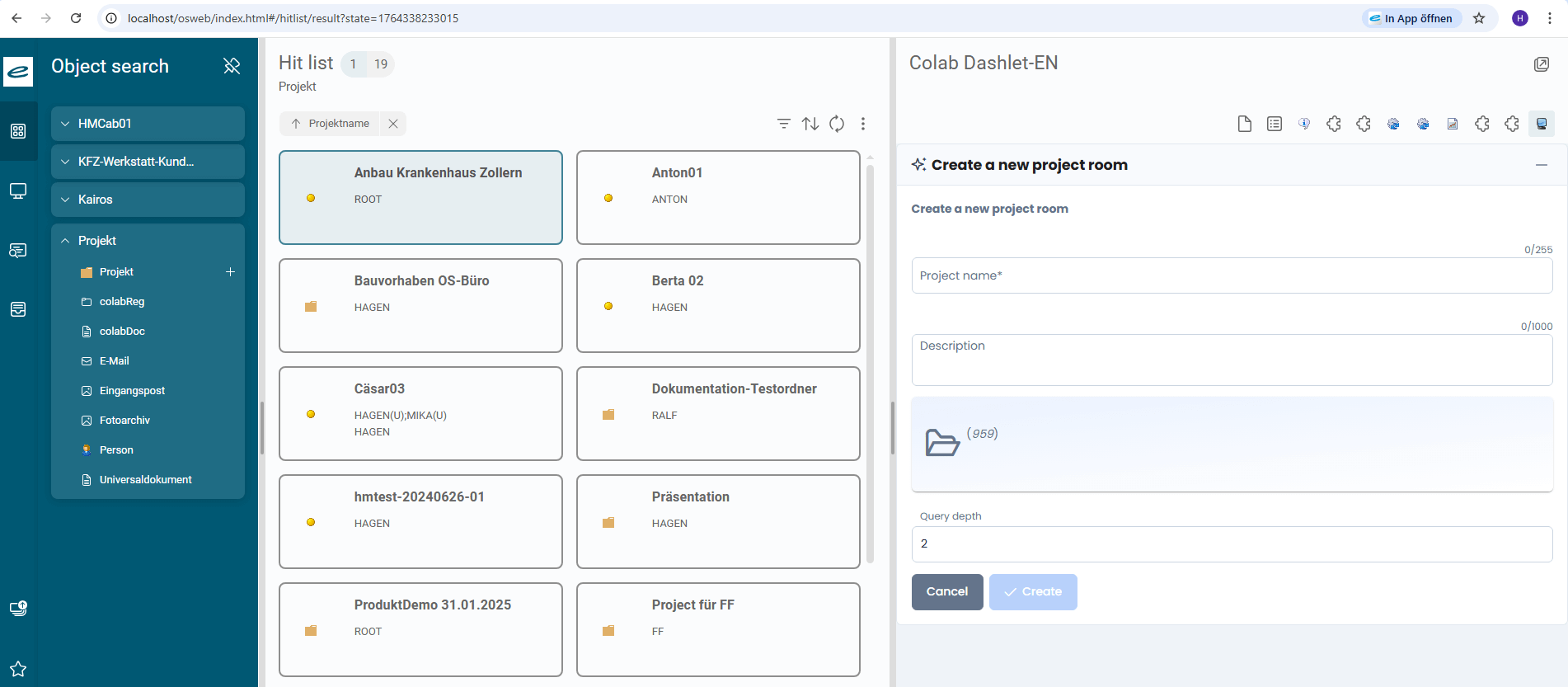Image resolution: width=1568 pixels, height=687 pixels.
Task: Select the blank document dashlet icon
Action: 1245,124
